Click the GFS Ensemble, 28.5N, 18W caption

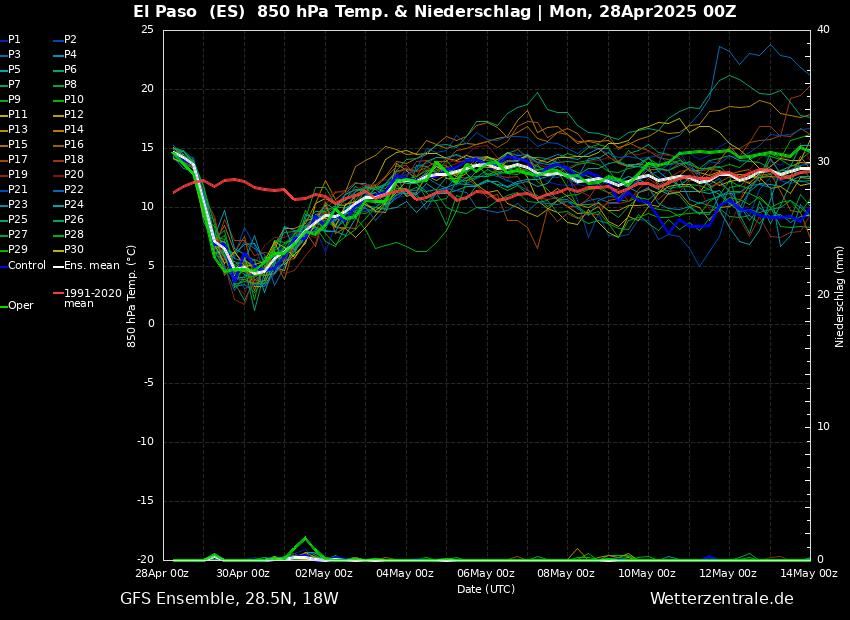229,598
